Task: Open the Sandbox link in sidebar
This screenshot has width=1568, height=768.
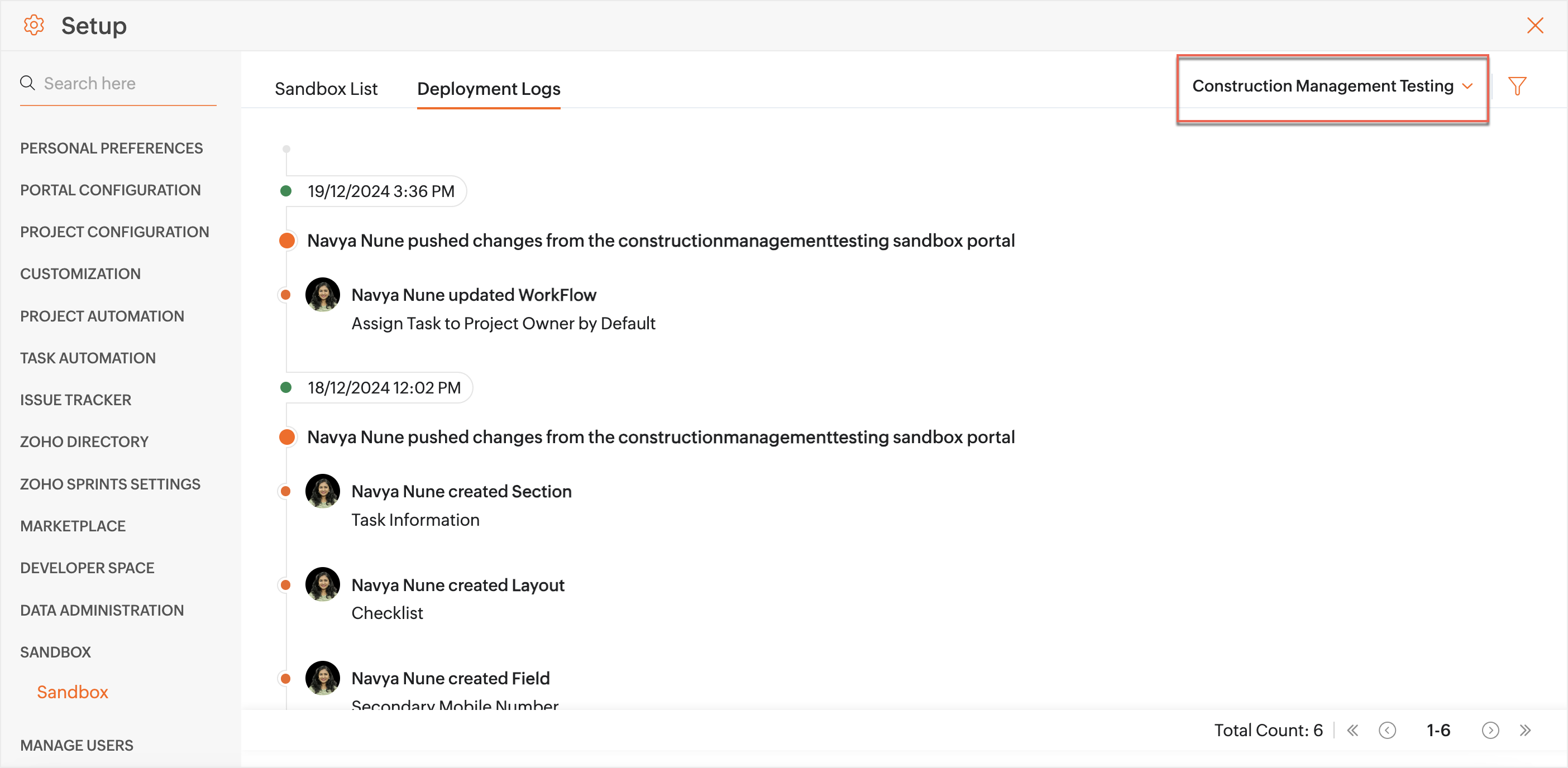Action: point(73,692)
